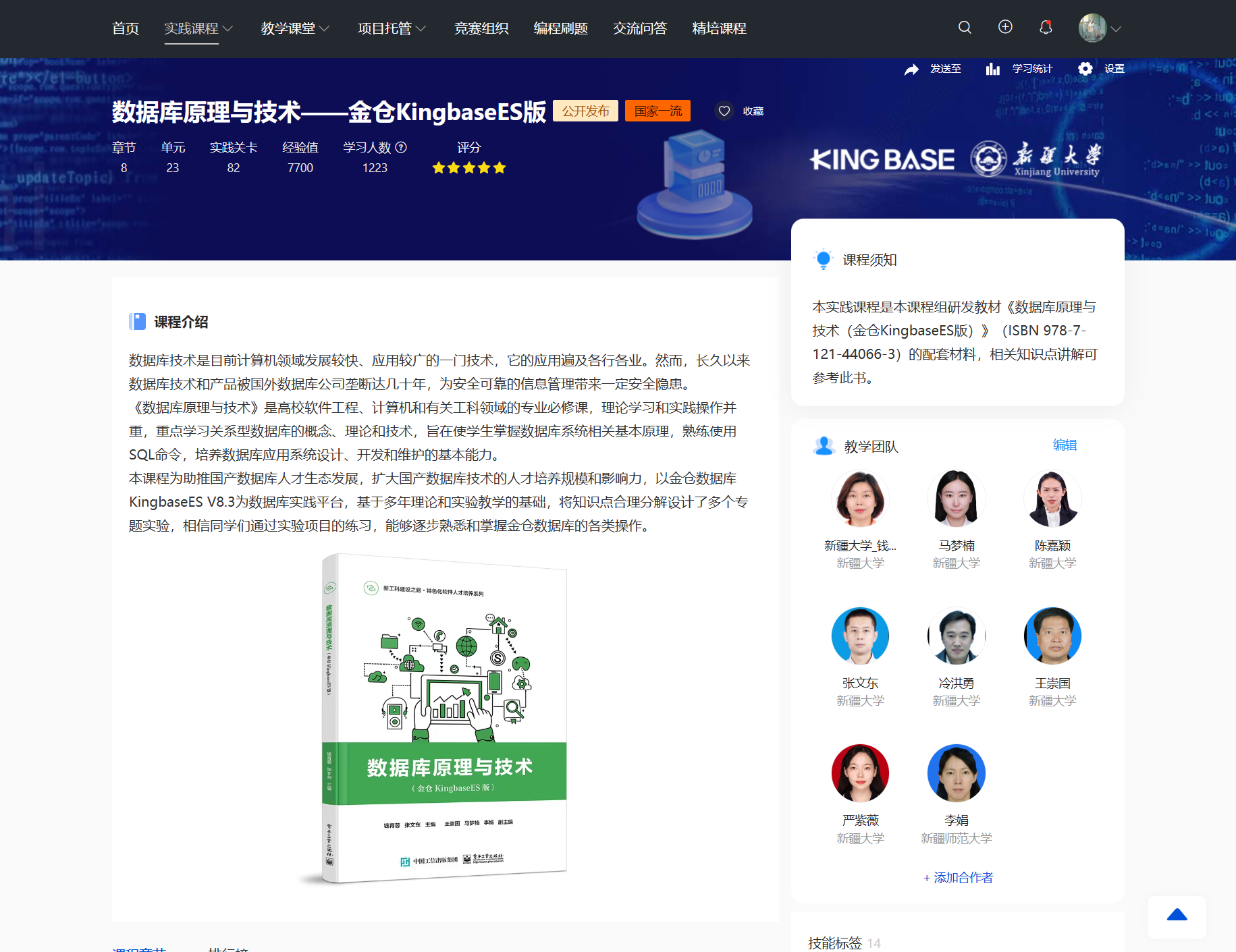
Task: Open the settings gear icon
Action: [1085, 69]
